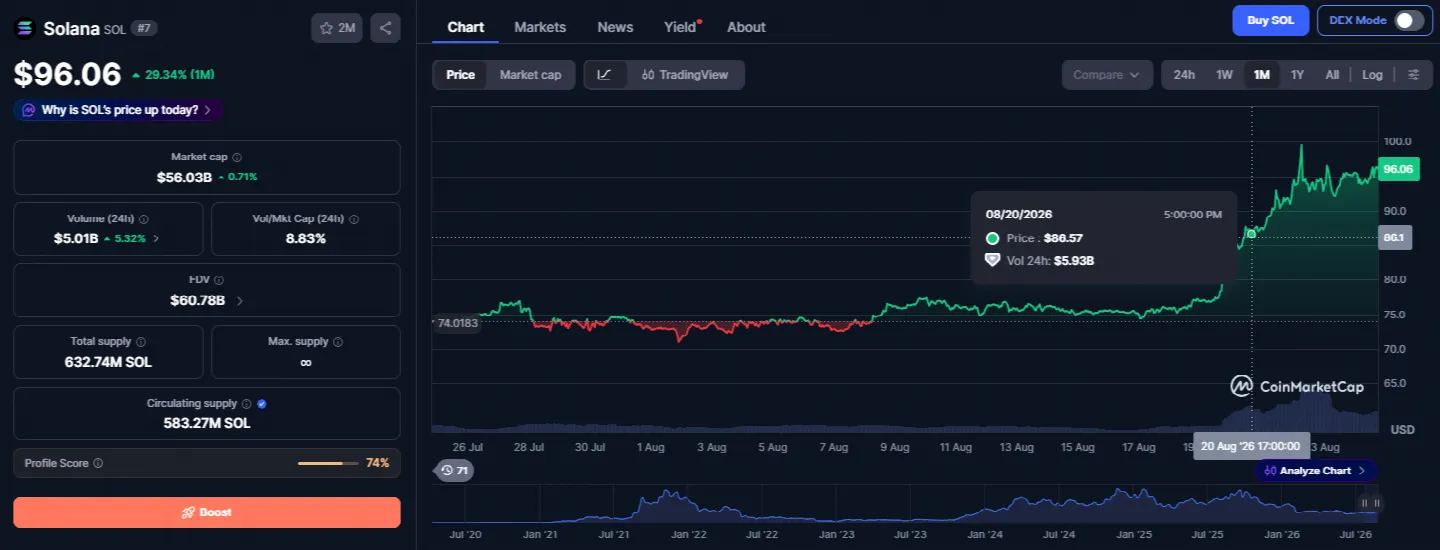Open chart settings sliders icon
Image resolution: width=1440 pixels, height=550 pixels.
pos(1413,75)
